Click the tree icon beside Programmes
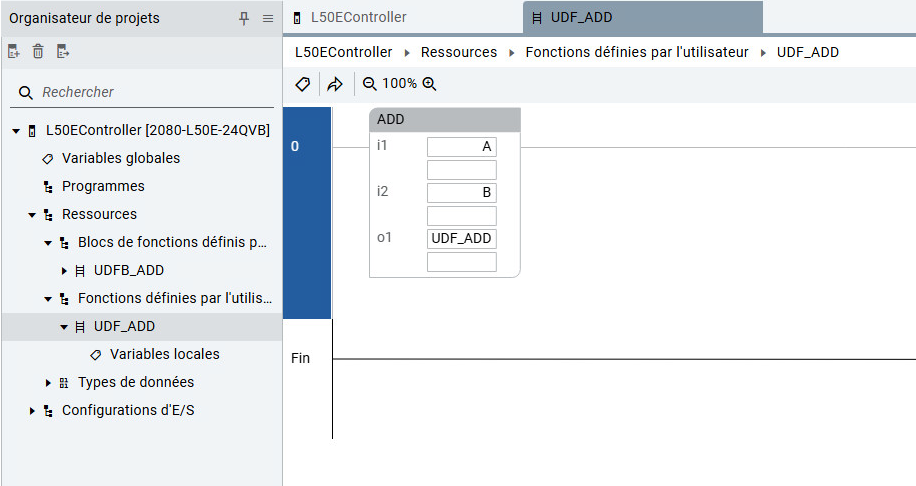Image resolution: width=916 pixels, height=486 pixels. 48,187
